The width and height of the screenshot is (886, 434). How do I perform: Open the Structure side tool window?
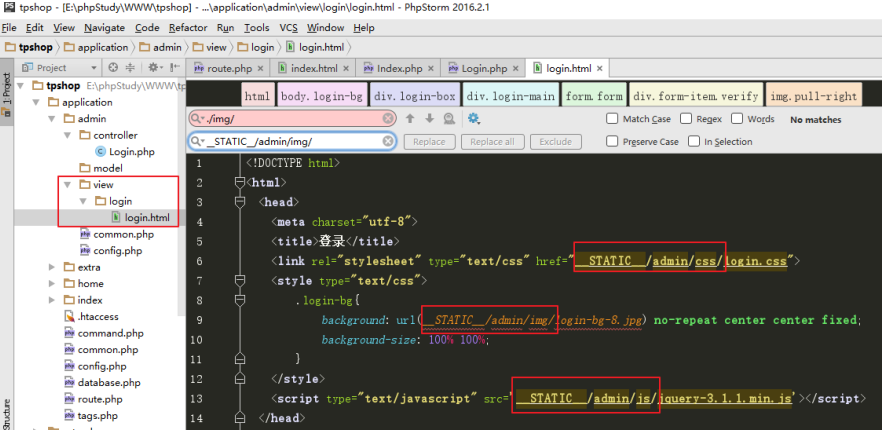pos(7,414)
